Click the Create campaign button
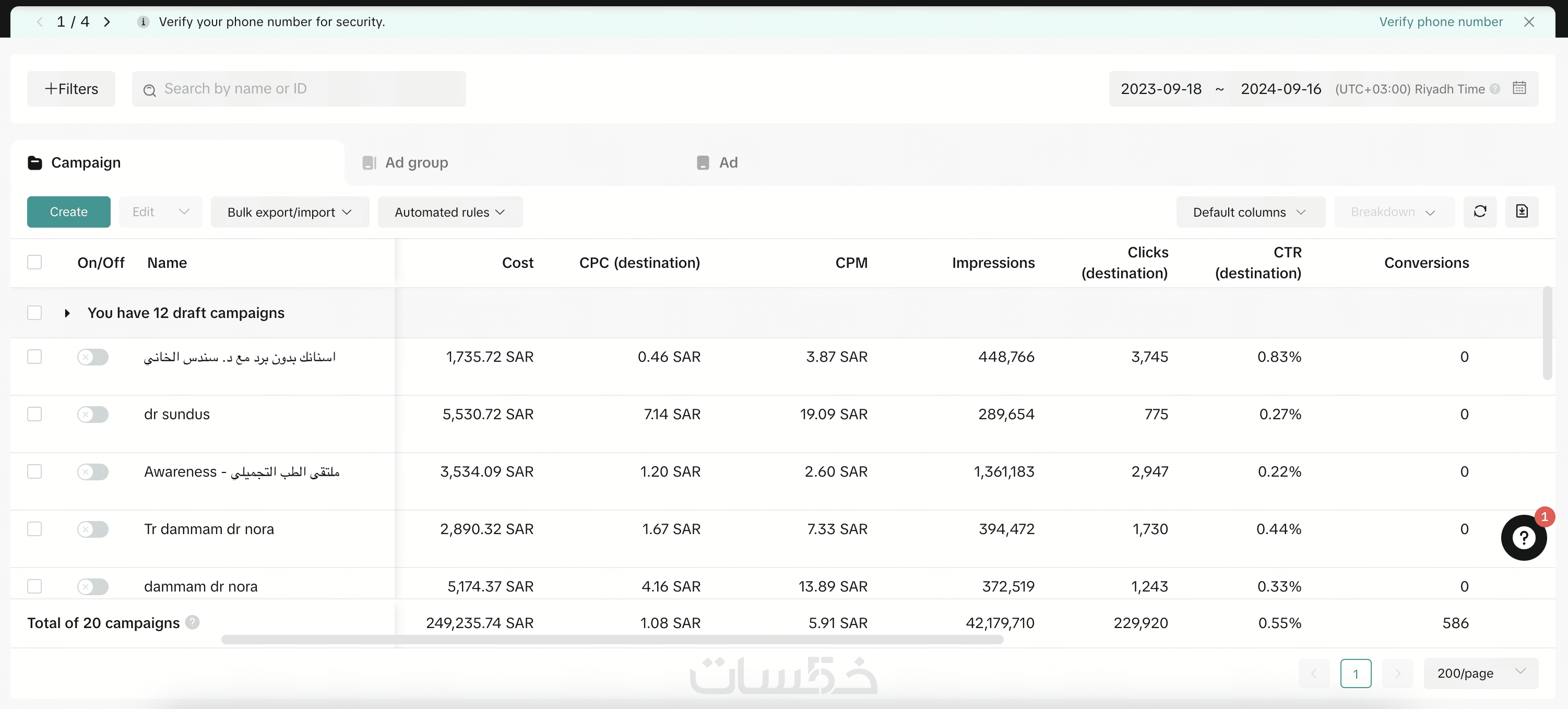Screen dimensions: 1568x709 pos(68,212)
